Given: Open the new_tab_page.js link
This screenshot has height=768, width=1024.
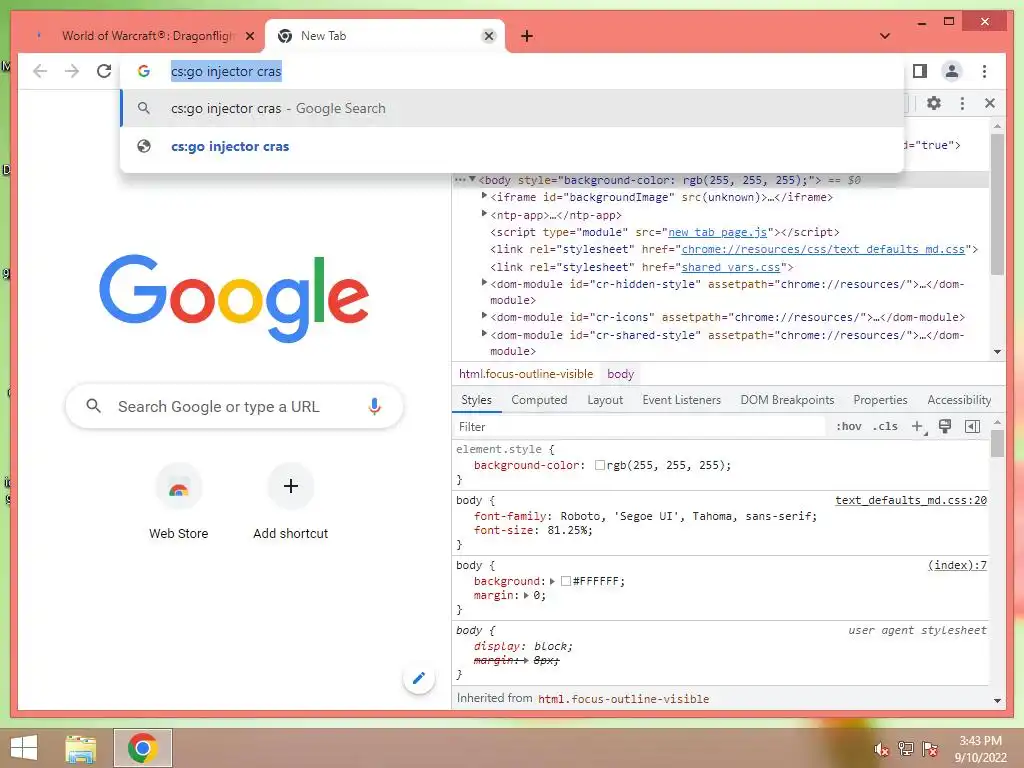Looking at the screenshot, I should [x=718, y=232].
